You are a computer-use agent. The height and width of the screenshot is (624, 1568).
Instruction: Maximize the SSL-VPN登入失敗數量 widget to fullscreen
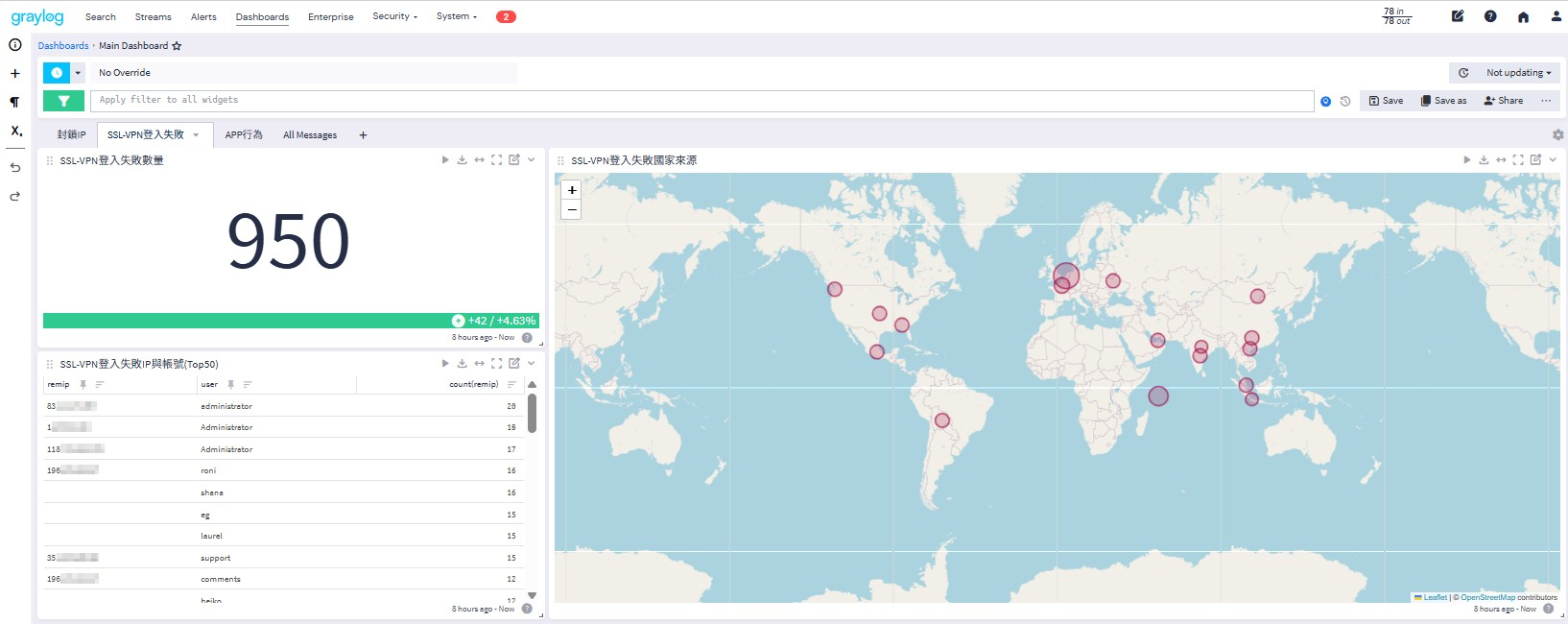click(x=496, y=160)
